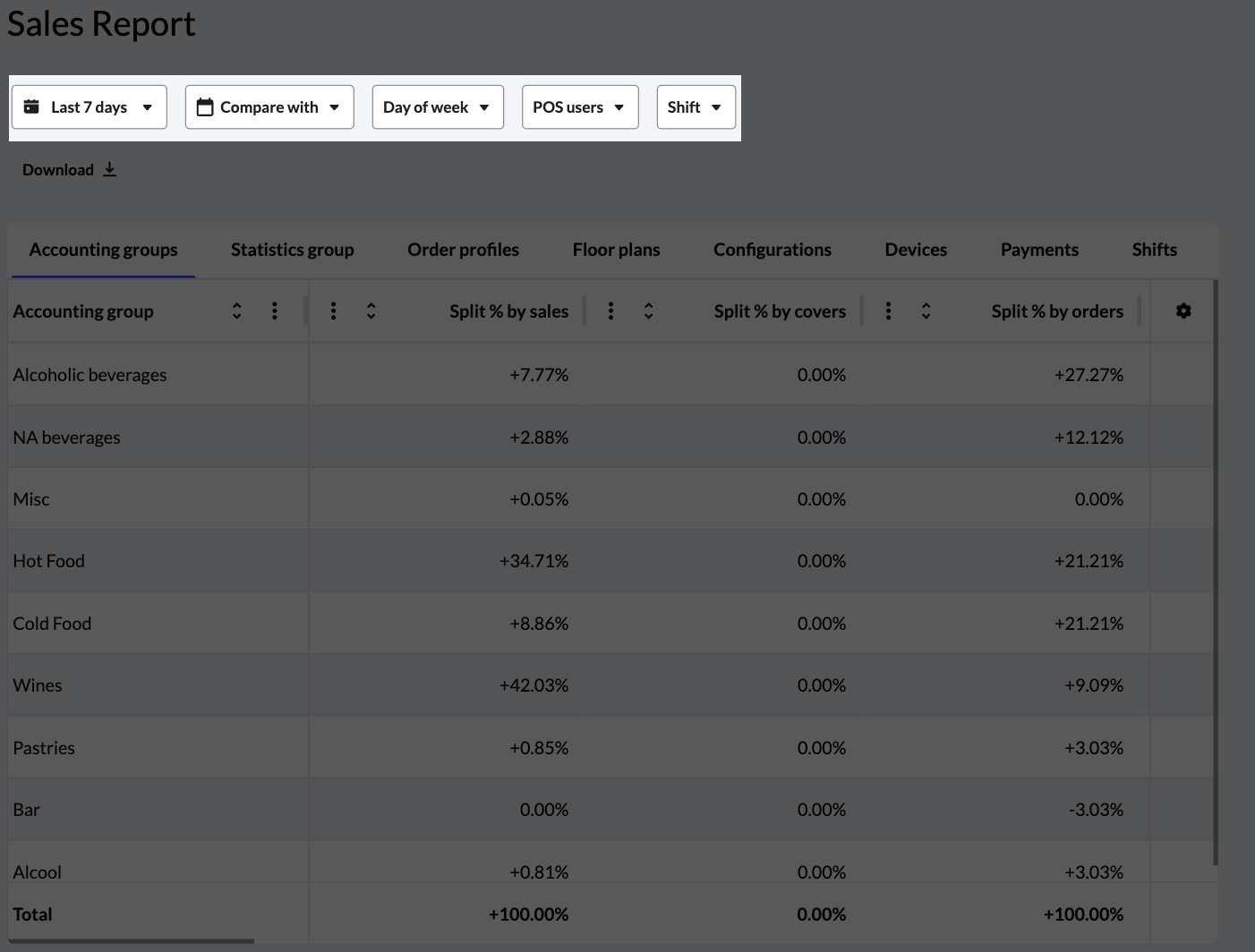Click the horizontal scrollbar below the table
The height and width of the screenshot is (952, 1255).
(x=130, y=942)
